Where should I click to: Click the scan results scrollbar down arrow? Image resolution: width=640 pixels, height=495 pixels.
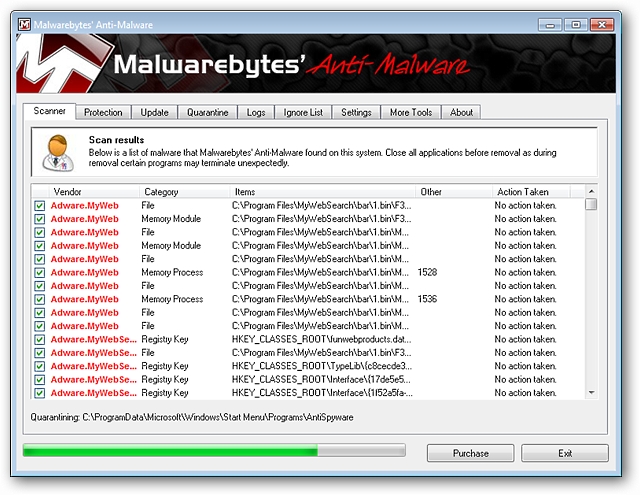pyautogui.click(x=591, y=393)
